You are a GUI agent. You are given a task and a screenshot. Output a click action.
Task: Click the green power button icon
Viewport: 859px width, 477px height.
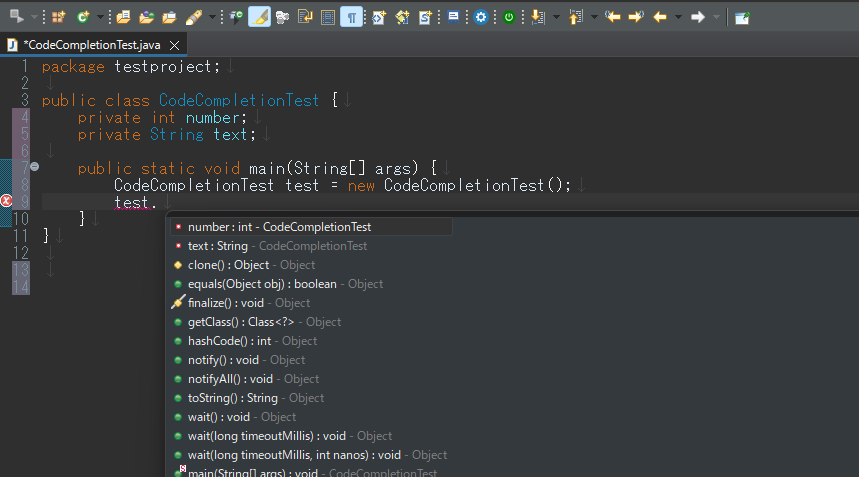coord(509,18)
